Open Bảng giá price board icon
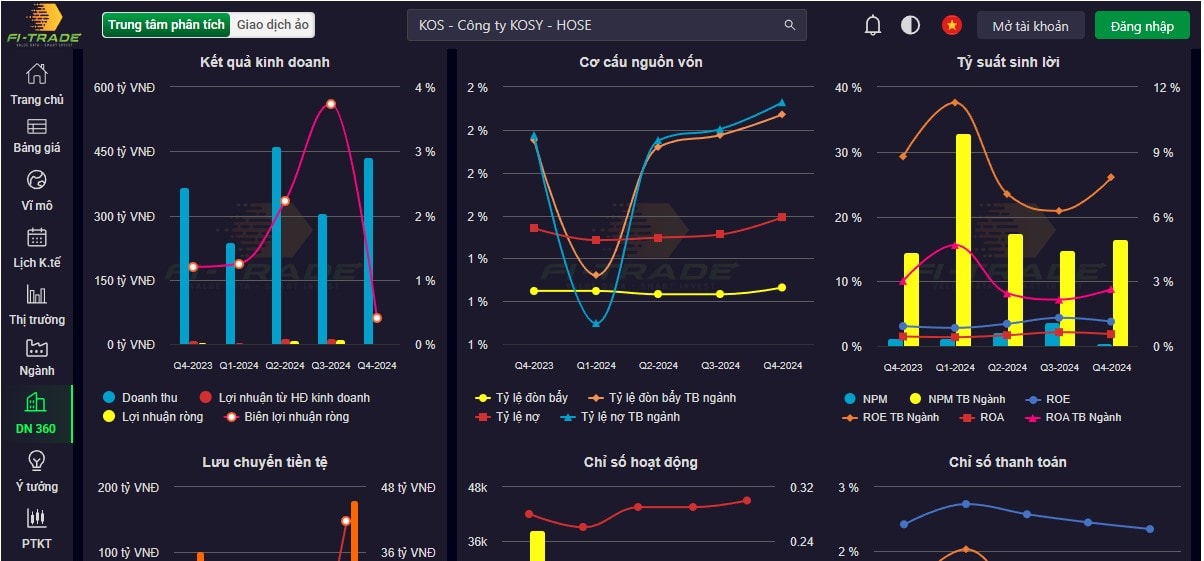 [x=37, y=127]
